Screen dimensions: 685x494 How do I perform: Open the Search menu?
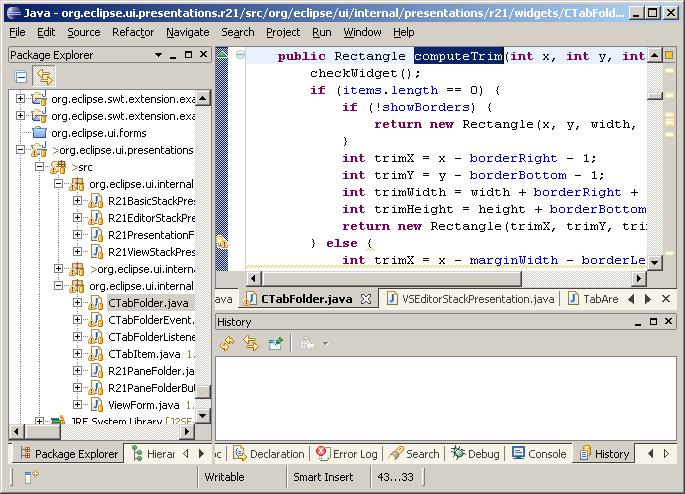(238, 32)
